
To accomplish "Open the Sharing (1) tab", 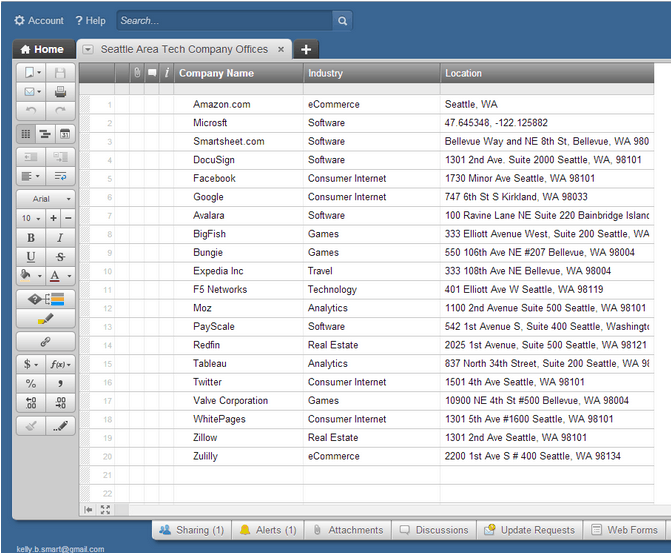I will click(x=192, y=530).
